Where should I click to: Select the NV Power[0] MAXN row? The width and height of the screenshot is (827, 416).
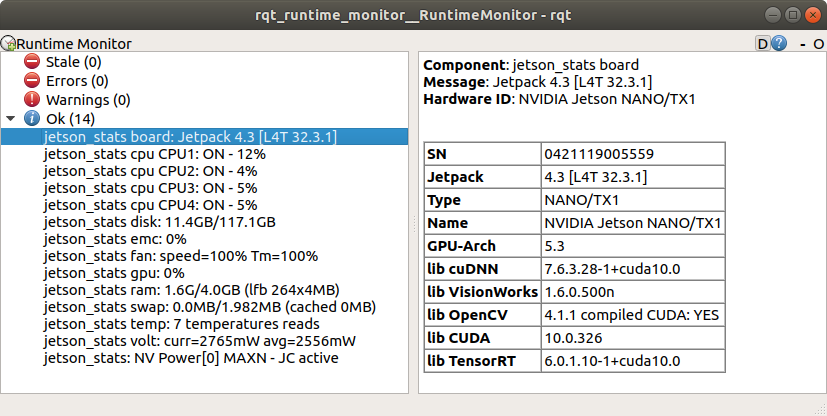205,358
